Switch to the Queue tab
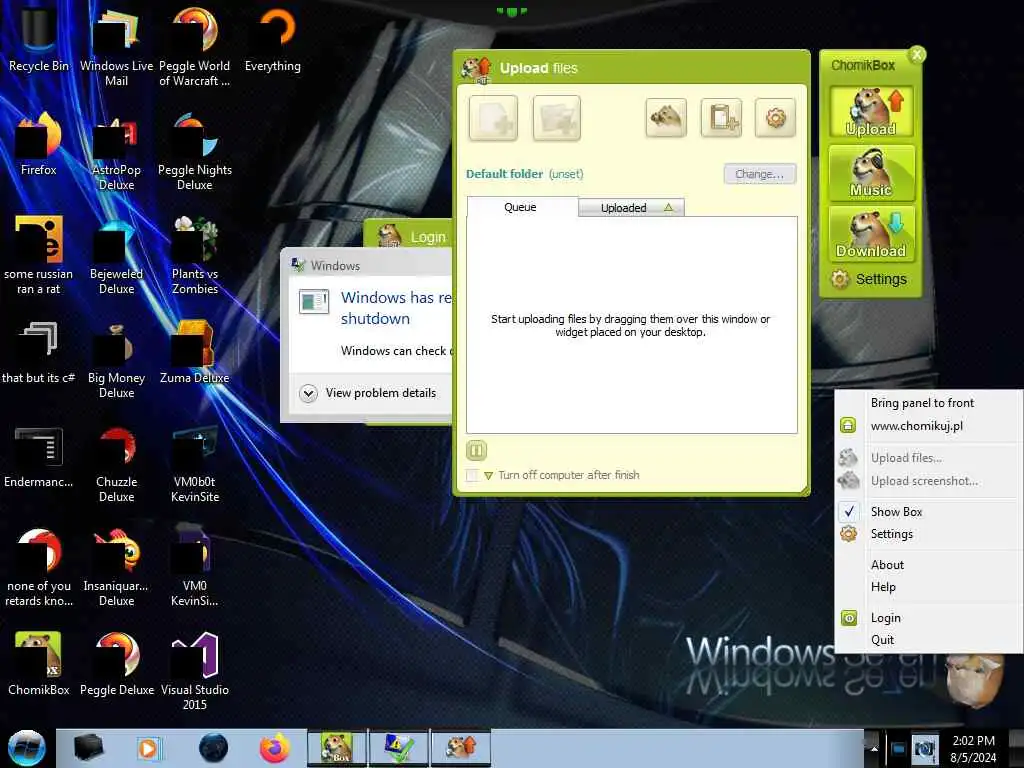Image resolution: width=1024 pixels, height=768 pixels. coord(521,207)
